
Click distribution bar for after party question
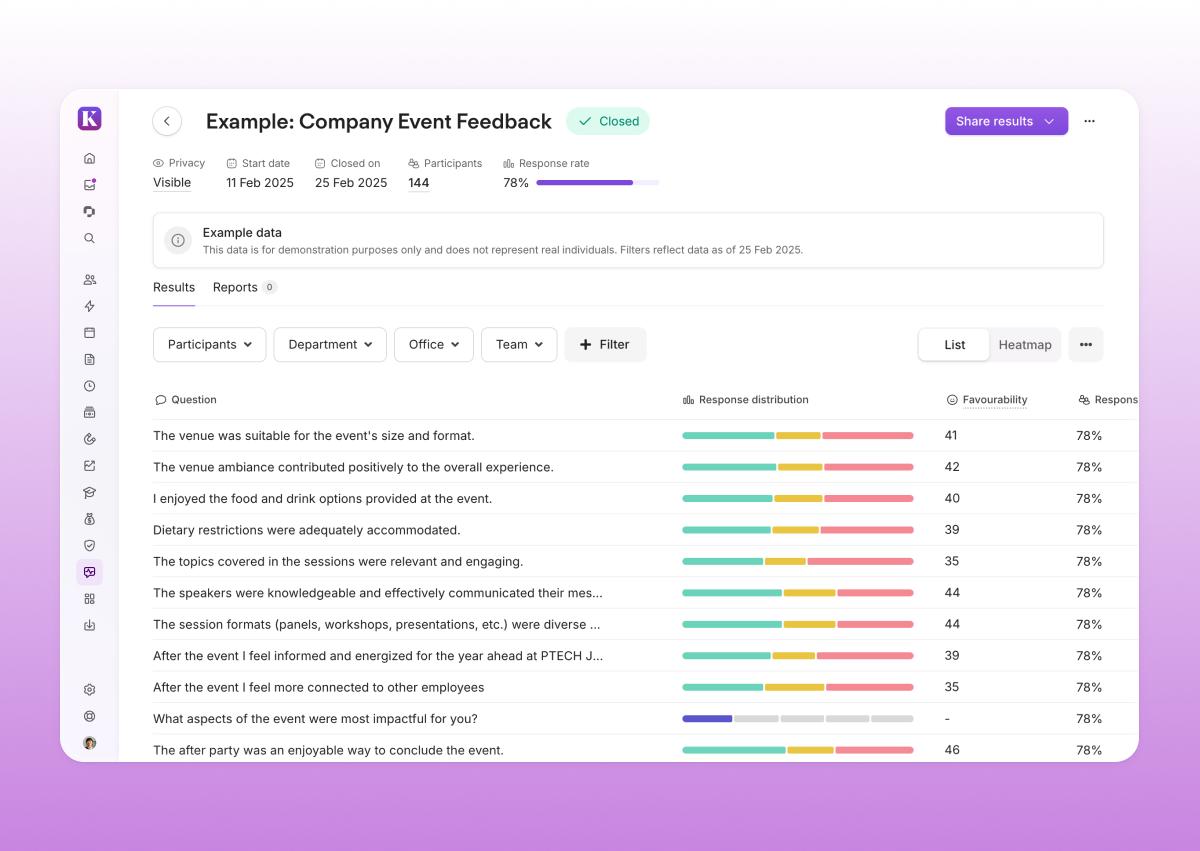pos(798,750)
